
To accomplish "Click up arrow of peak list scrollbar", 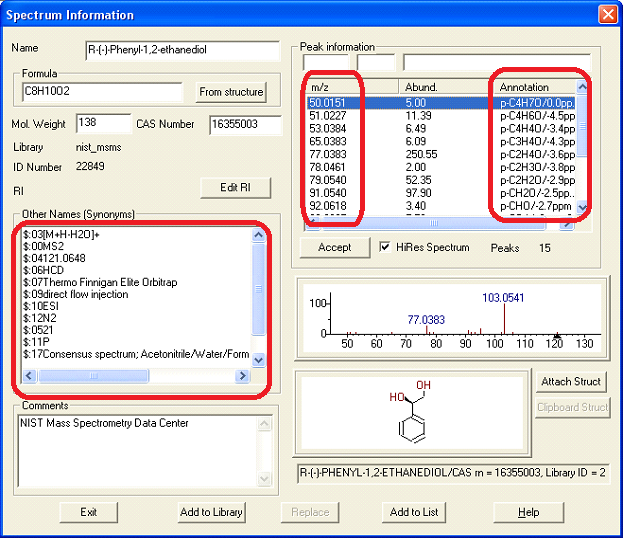I will coord(582,86).
